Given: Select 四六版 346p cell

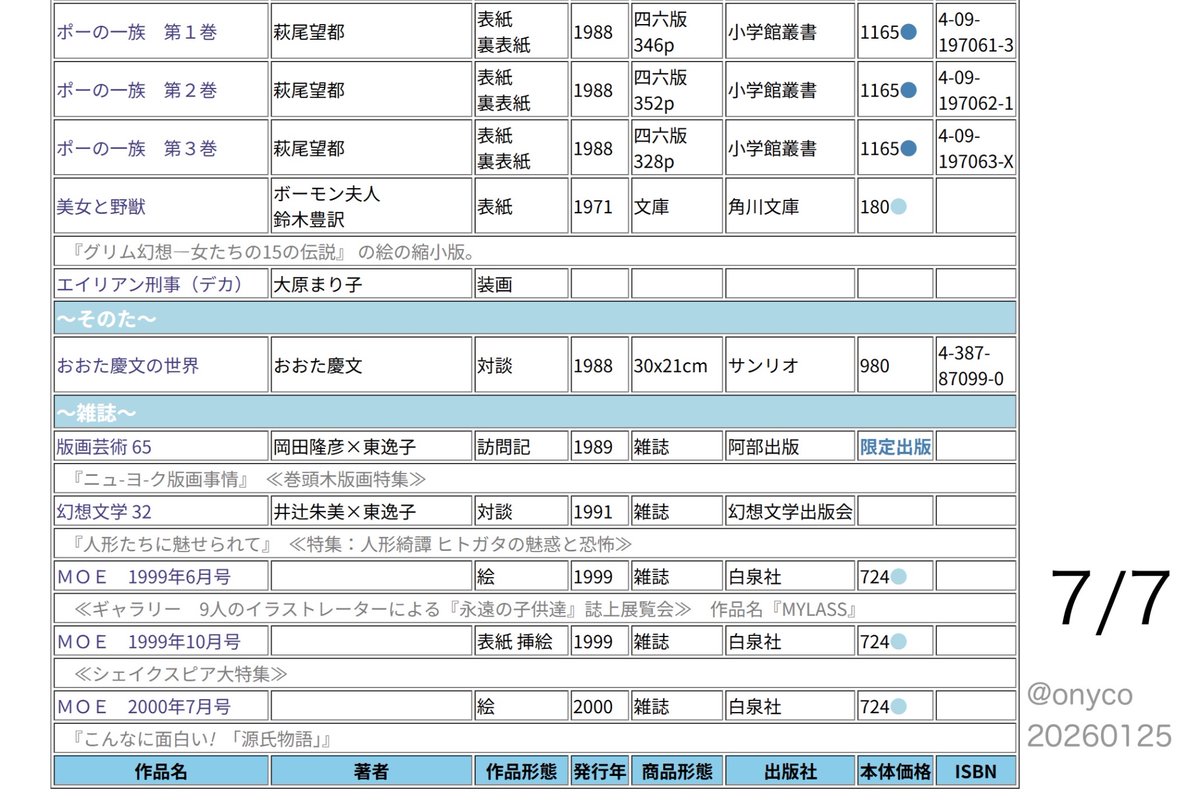Looking at the screenshot, I should (676, 32).
